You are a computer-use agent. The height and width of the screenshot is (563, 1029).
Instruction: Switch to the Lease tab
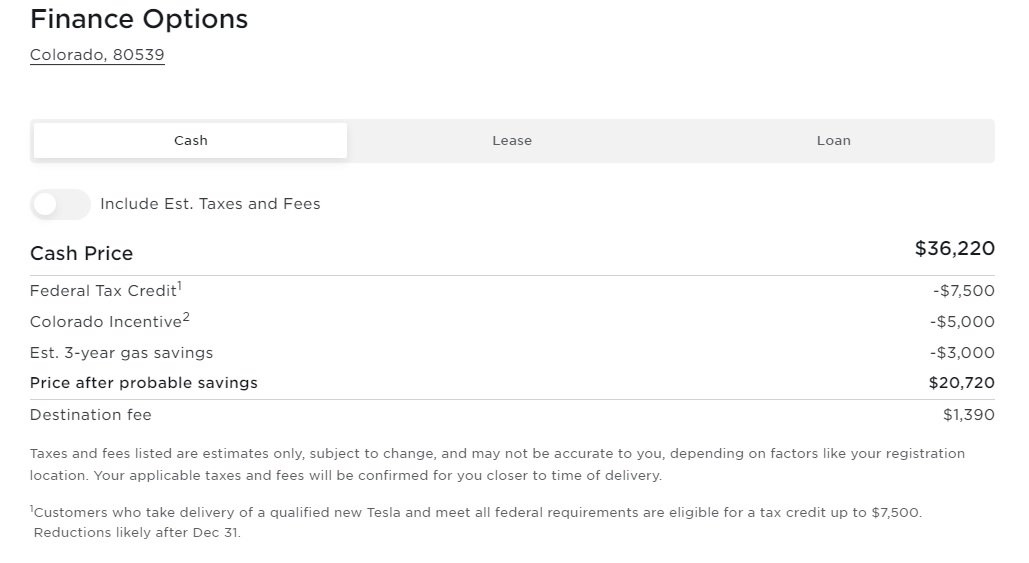tap(512, 141)
